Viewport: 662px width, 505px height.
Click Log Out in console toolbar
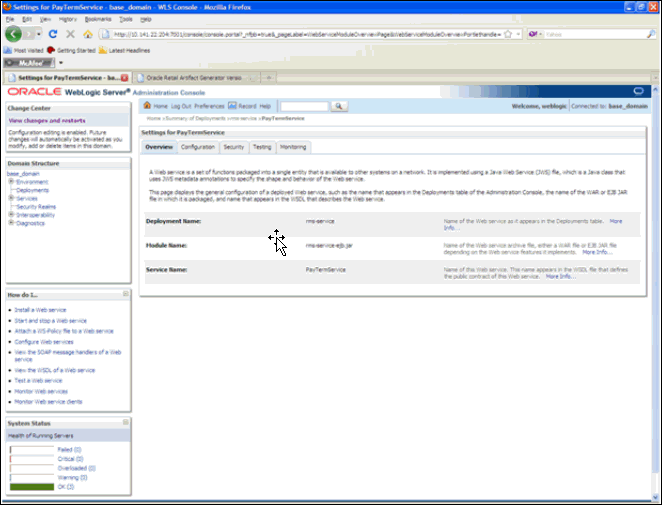(x=181, y=106)
